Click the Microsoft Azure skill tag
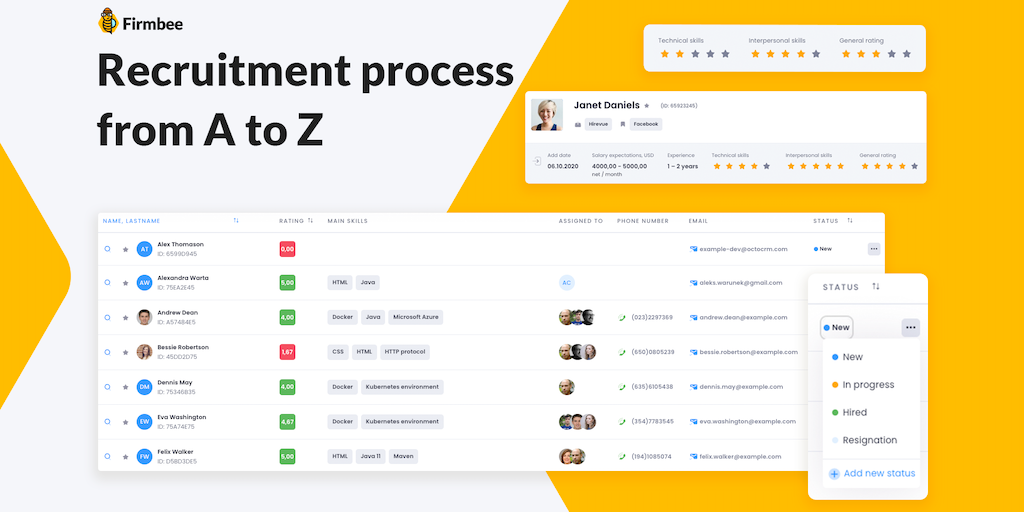The image size is (1024, 512). (x=416, y=317)
